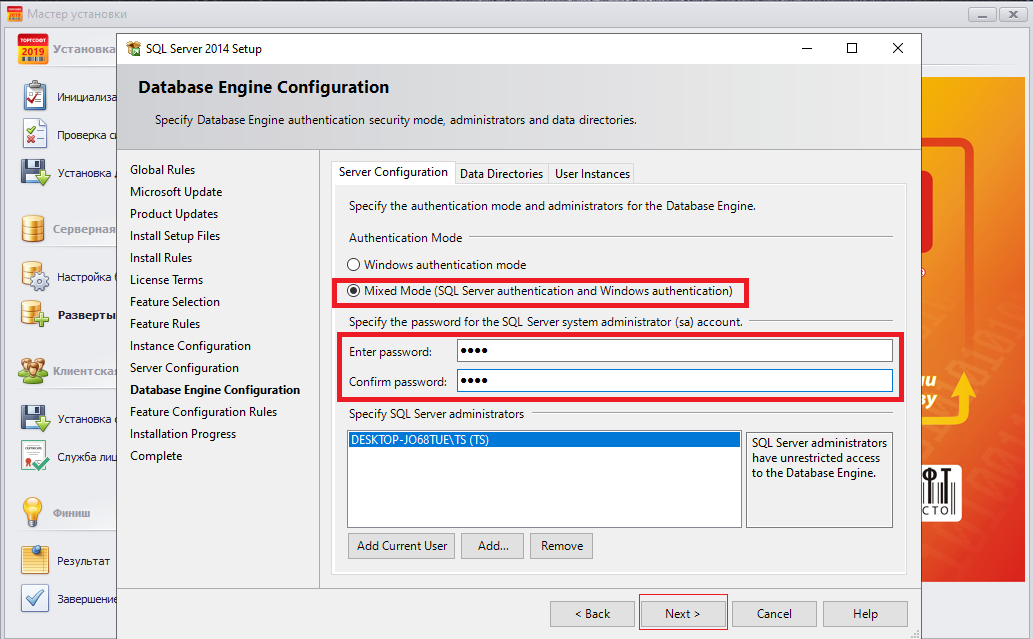This screenshot has width=1033, height=639.
Task: Click the database plus icon beside Развертывание
Action: click(x=35, y=314)
